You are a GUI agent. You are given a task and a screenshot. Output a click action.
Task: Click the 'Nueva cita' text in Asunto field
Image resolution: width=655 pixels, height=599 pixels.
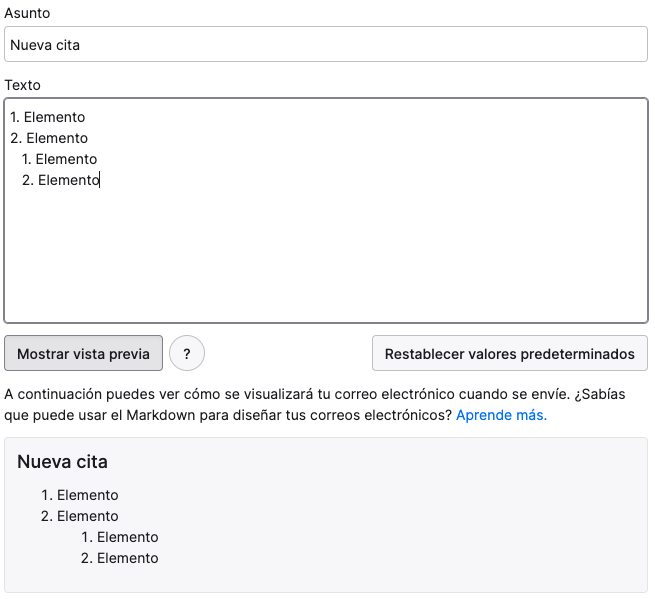pos(45,45)
